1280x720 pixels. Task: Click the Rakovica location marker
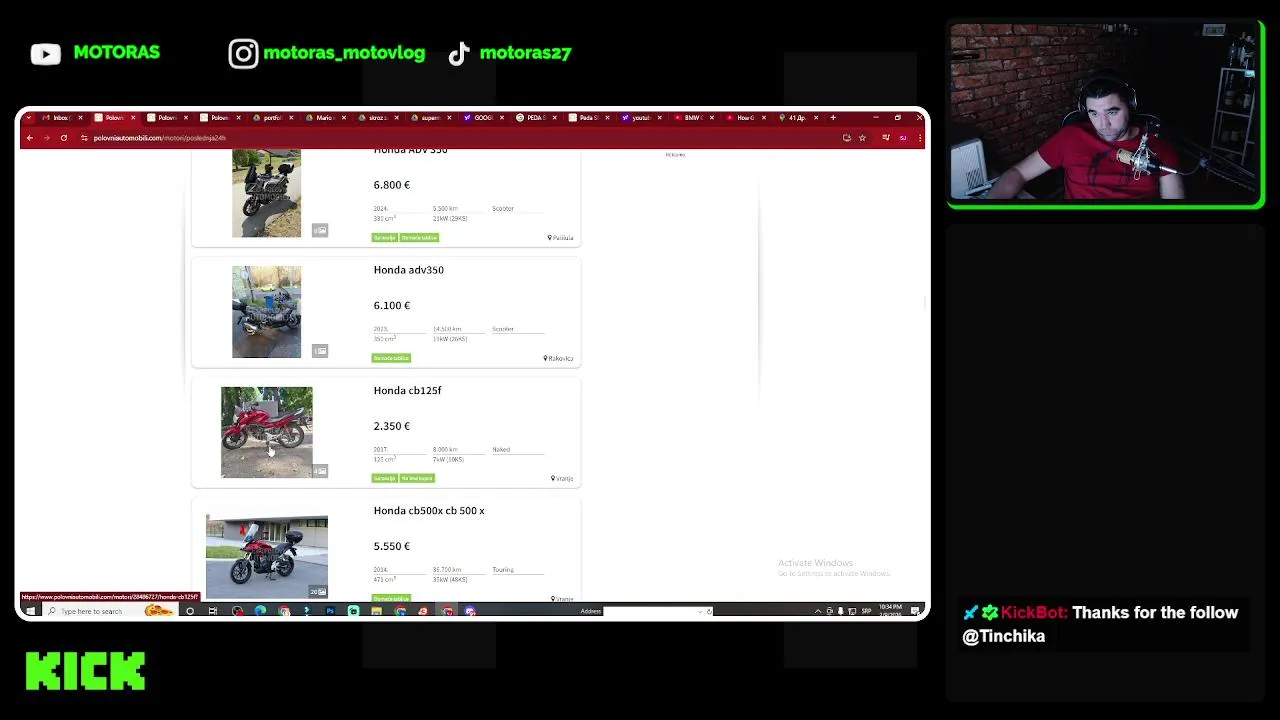(558, 358)
